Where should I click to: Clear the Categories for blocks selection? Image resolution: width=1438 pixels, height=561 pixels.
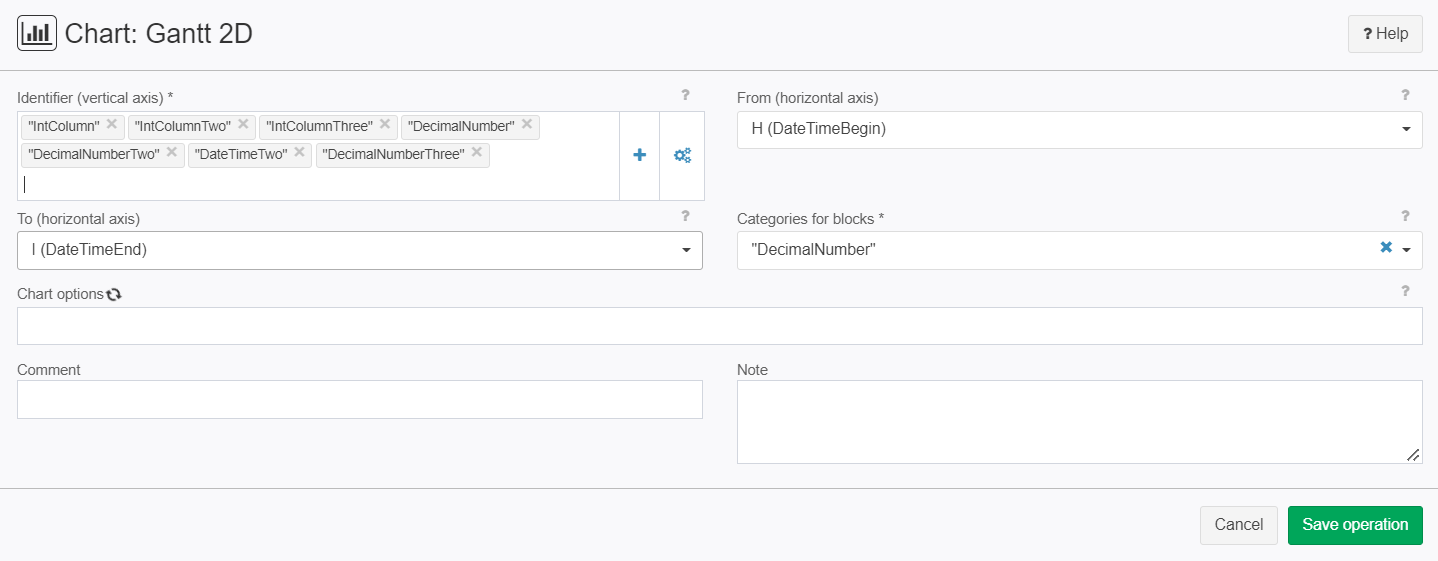pos(1386,248)
